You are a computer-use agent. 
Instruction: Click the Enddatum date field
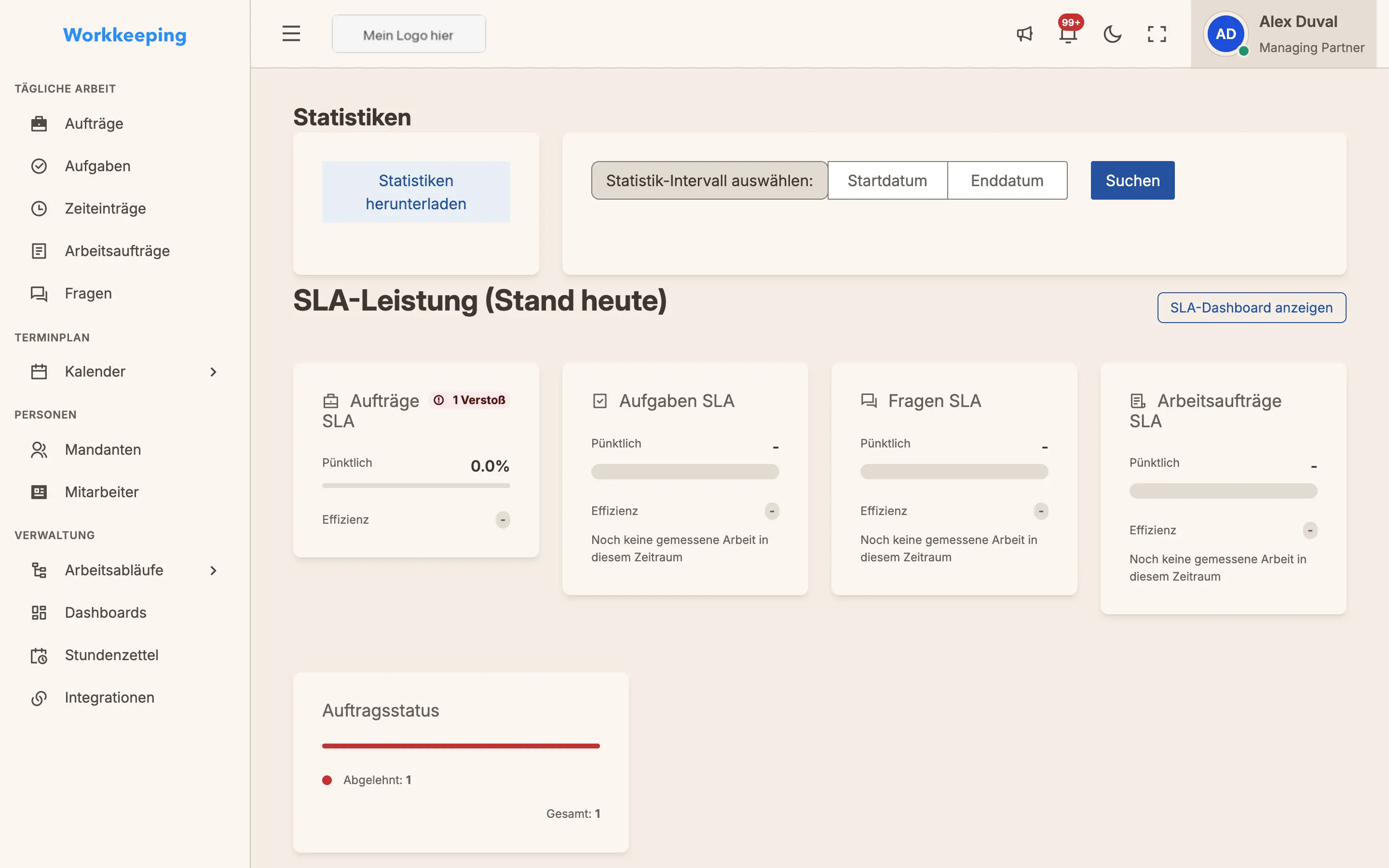(x=1008, y=180)
